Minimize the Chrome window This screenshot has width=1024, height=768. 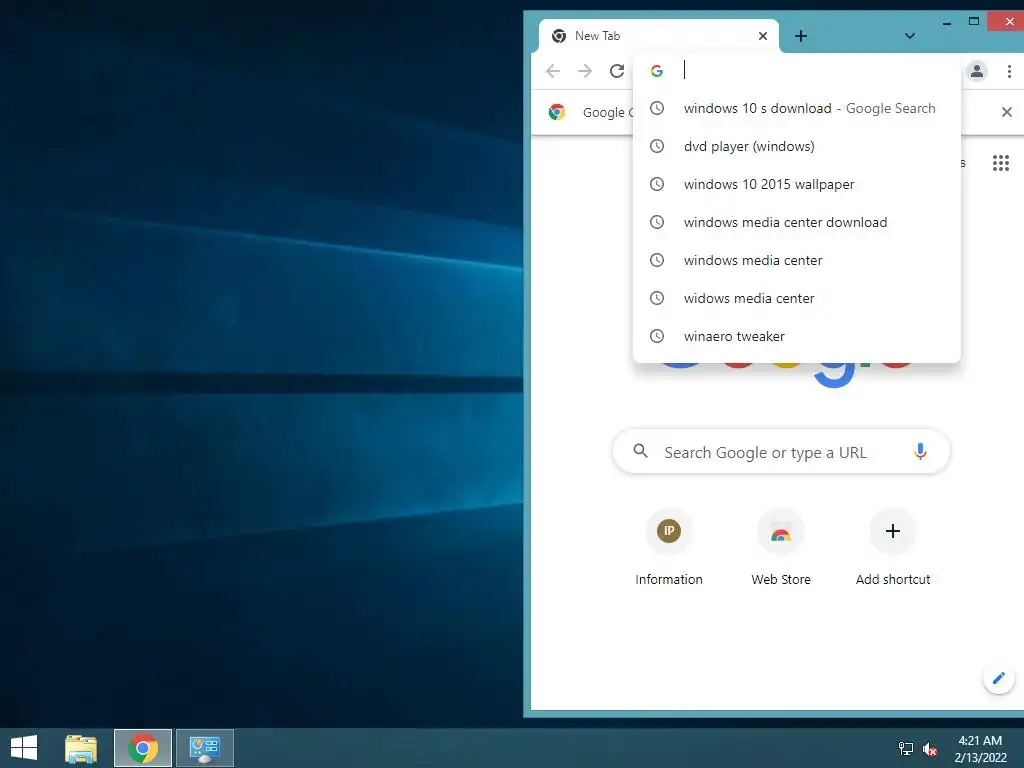point(946,22)
